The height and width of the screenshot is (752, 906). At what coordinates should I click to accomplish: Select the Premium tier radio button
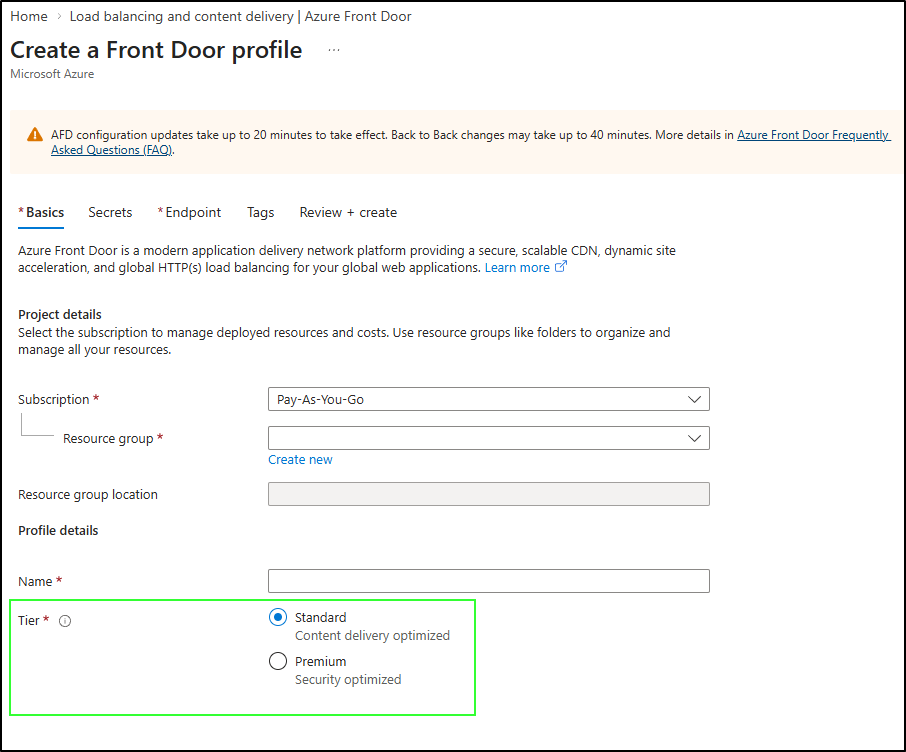tap(278, 662)
